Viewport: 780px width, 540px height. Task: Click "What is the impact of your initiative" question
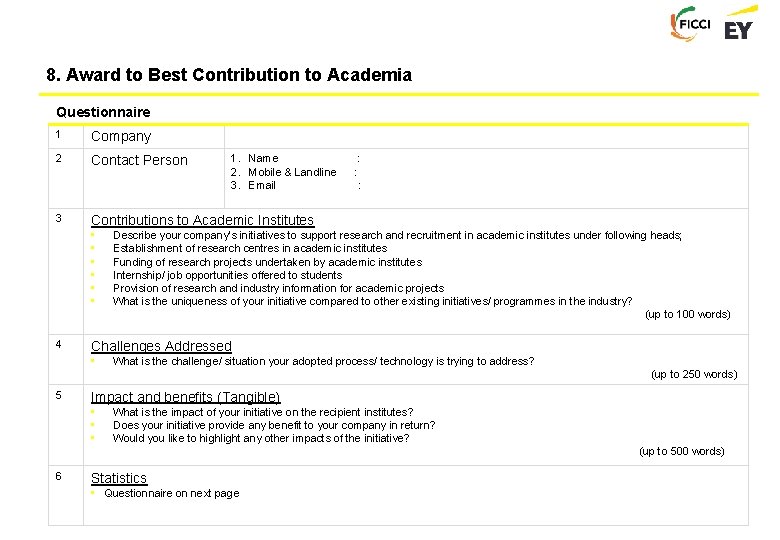(263, 412)
